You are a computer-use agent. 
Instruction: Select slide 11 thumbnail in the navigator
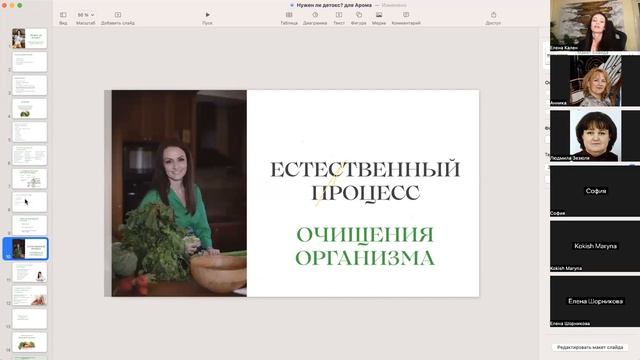(29, 272)
